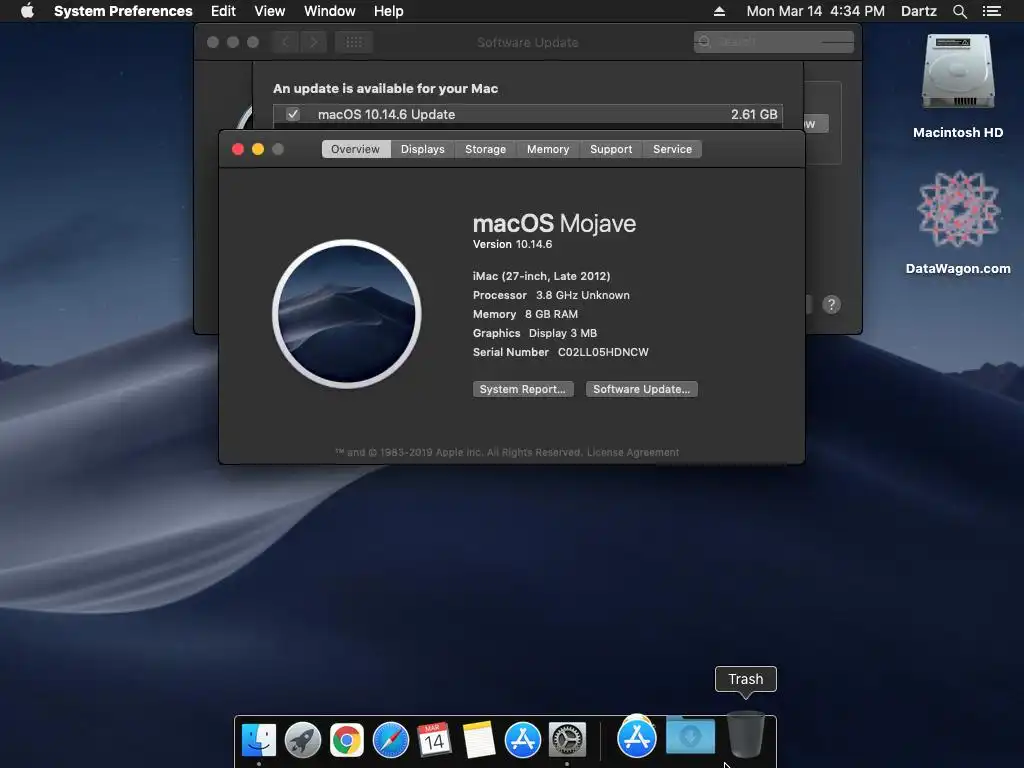Click help question mark in Software Update

(x=831, y=304)
